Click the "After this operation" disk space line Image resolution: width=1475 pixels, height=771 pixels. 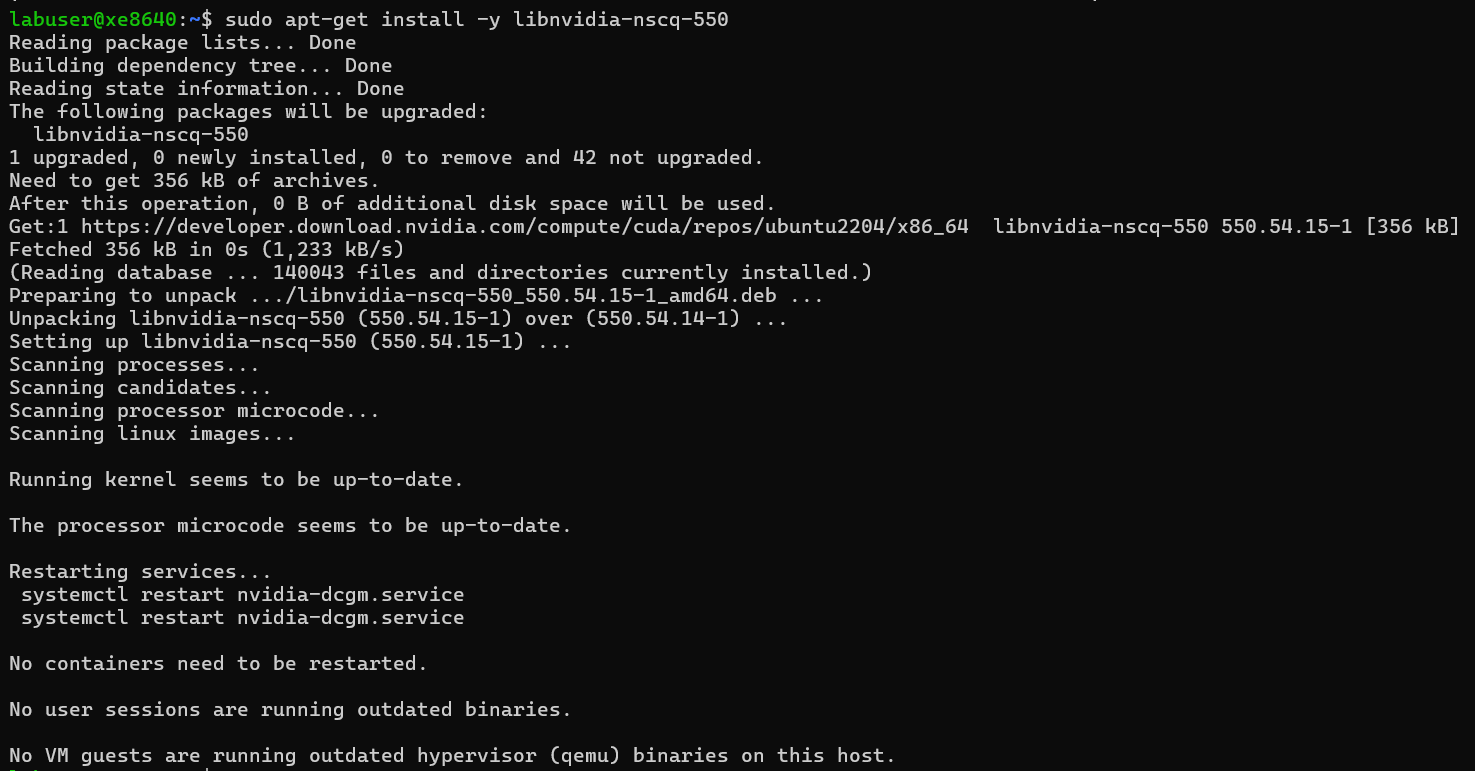[392, 204]
